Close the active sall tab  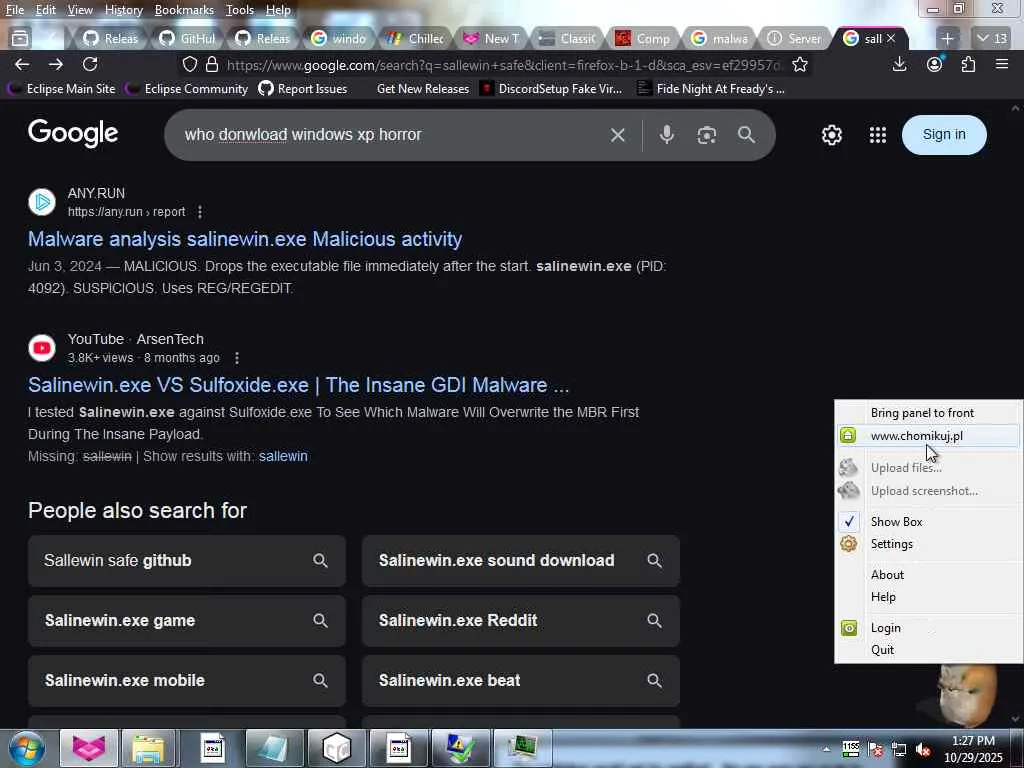[x=891, y=39]
